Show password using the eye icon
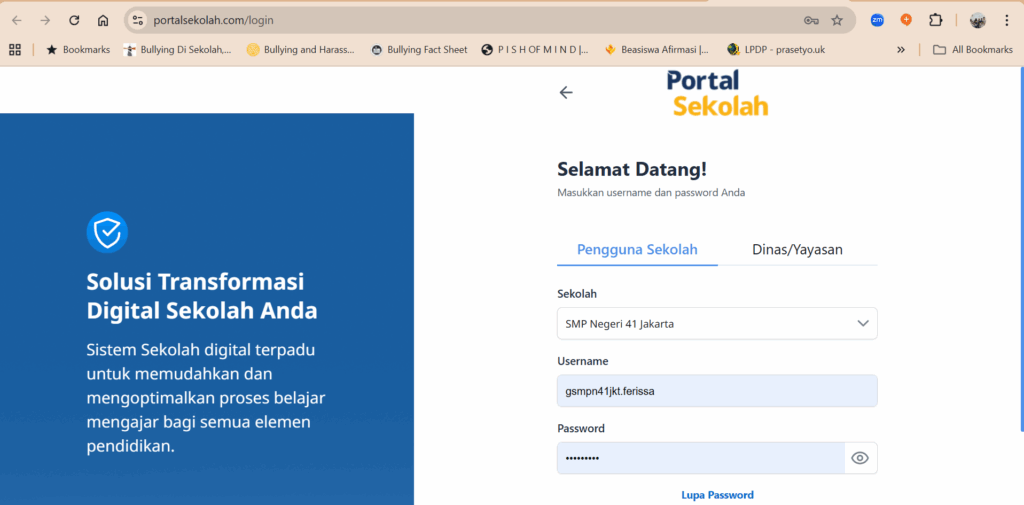The image size is (1024, 505). (859, 458)
